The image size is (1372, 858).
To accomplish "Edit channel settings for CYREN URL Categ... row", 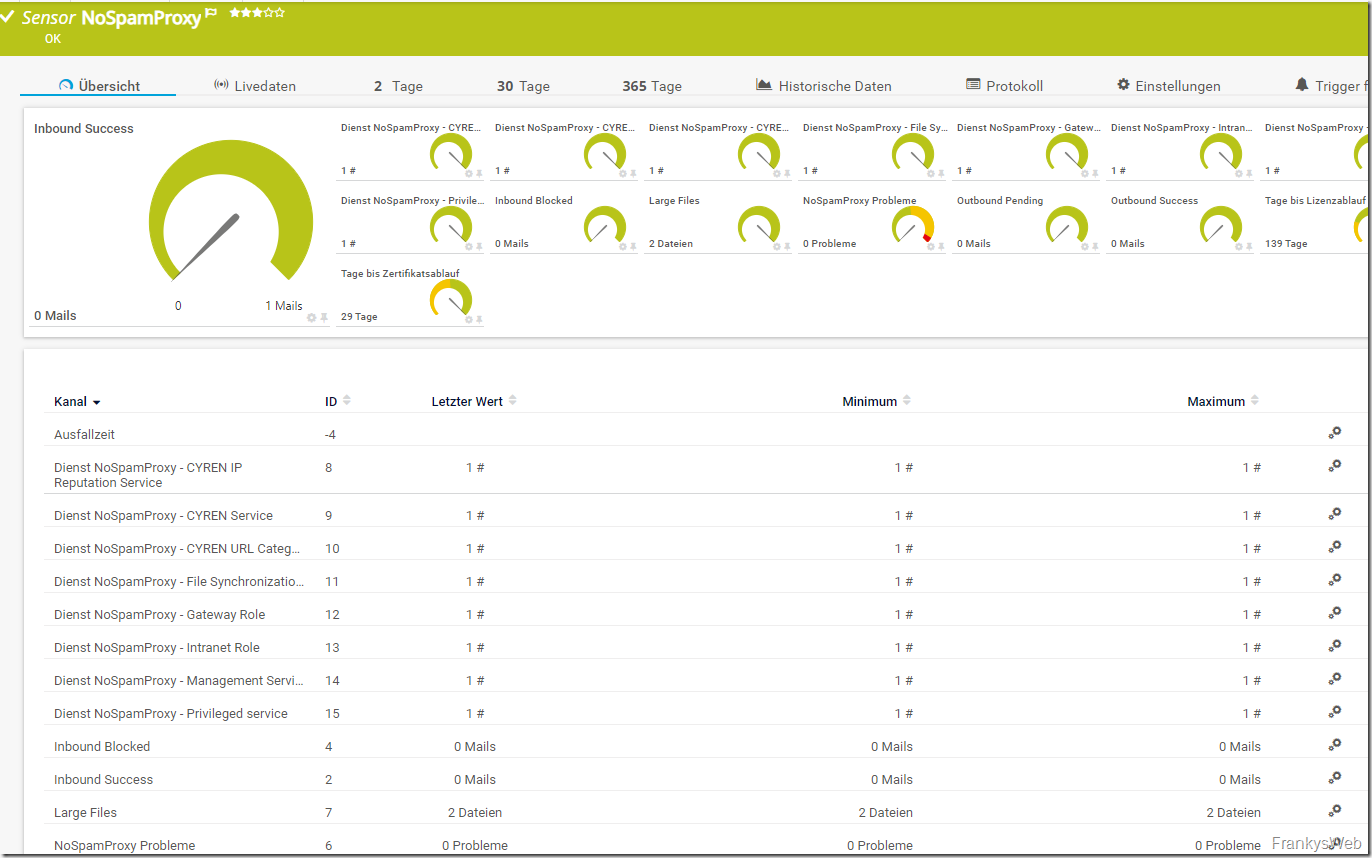I will tap(1334, 546).
